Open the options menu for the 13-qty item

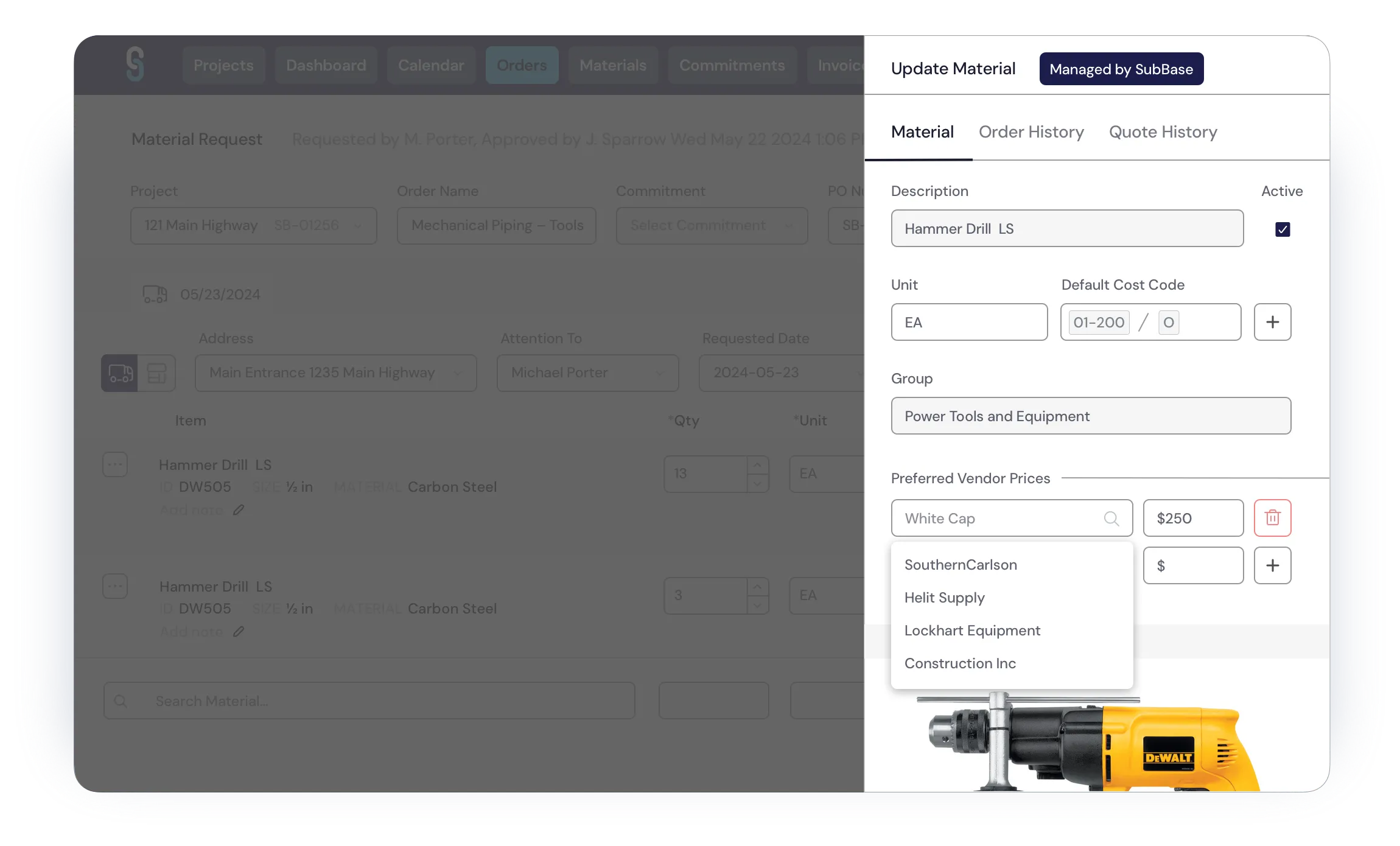[x=115, y=464]
